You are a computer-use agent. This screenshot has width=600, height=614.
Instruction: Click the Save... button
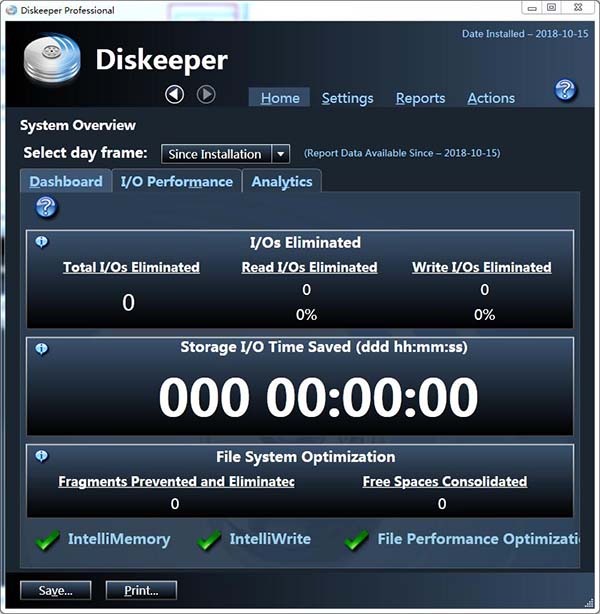(x=56, y=590)
